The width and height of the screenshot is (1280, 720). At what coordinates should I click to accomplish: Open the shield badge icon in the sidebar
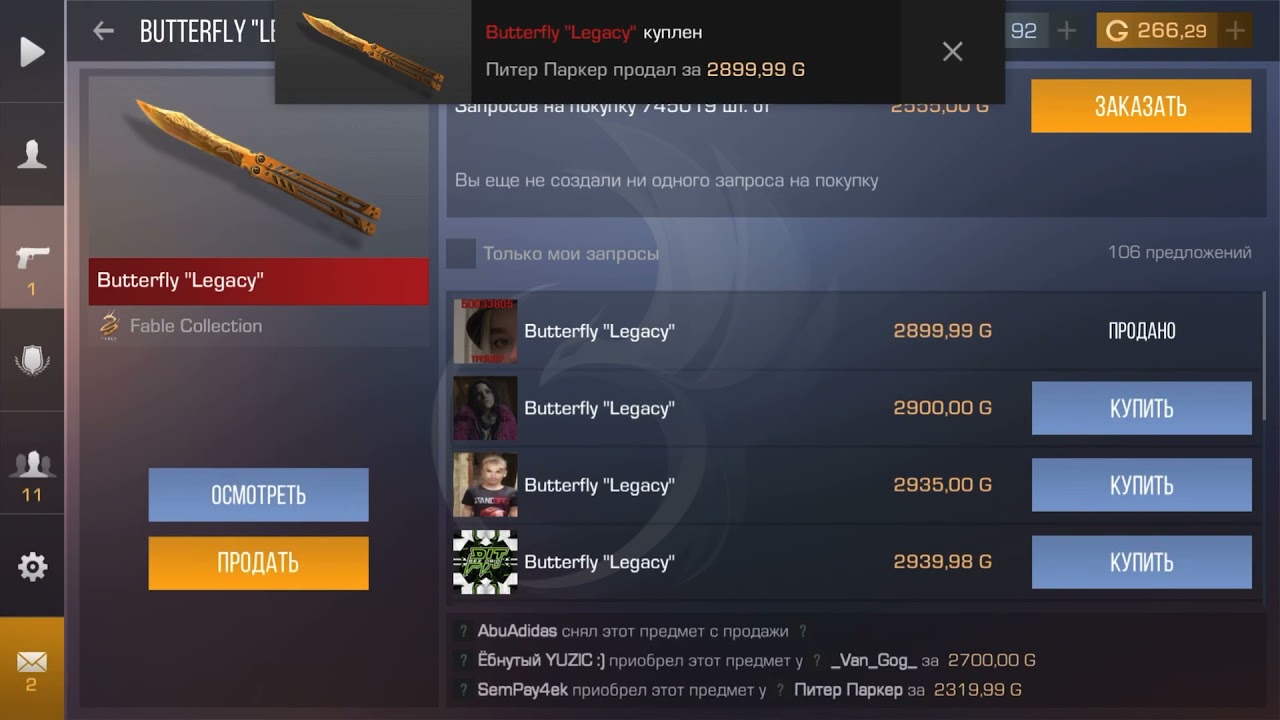pos(32,360)
